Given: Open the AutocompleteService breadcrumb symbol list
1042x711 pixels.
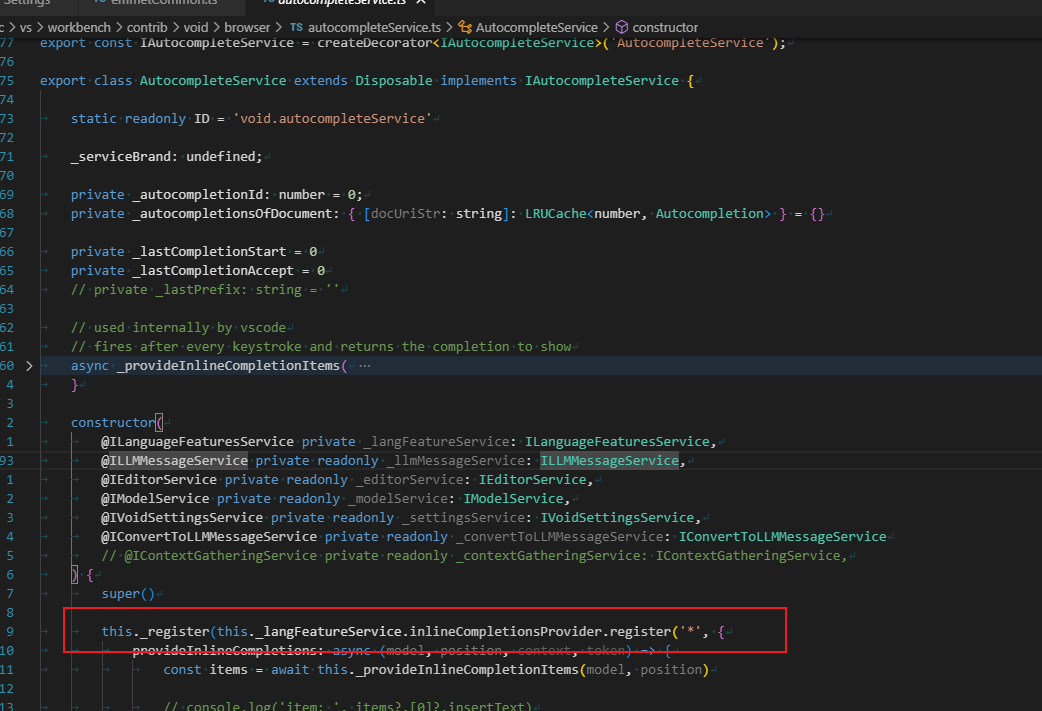Looking at the screenshot, I should [x=537, y=27].
